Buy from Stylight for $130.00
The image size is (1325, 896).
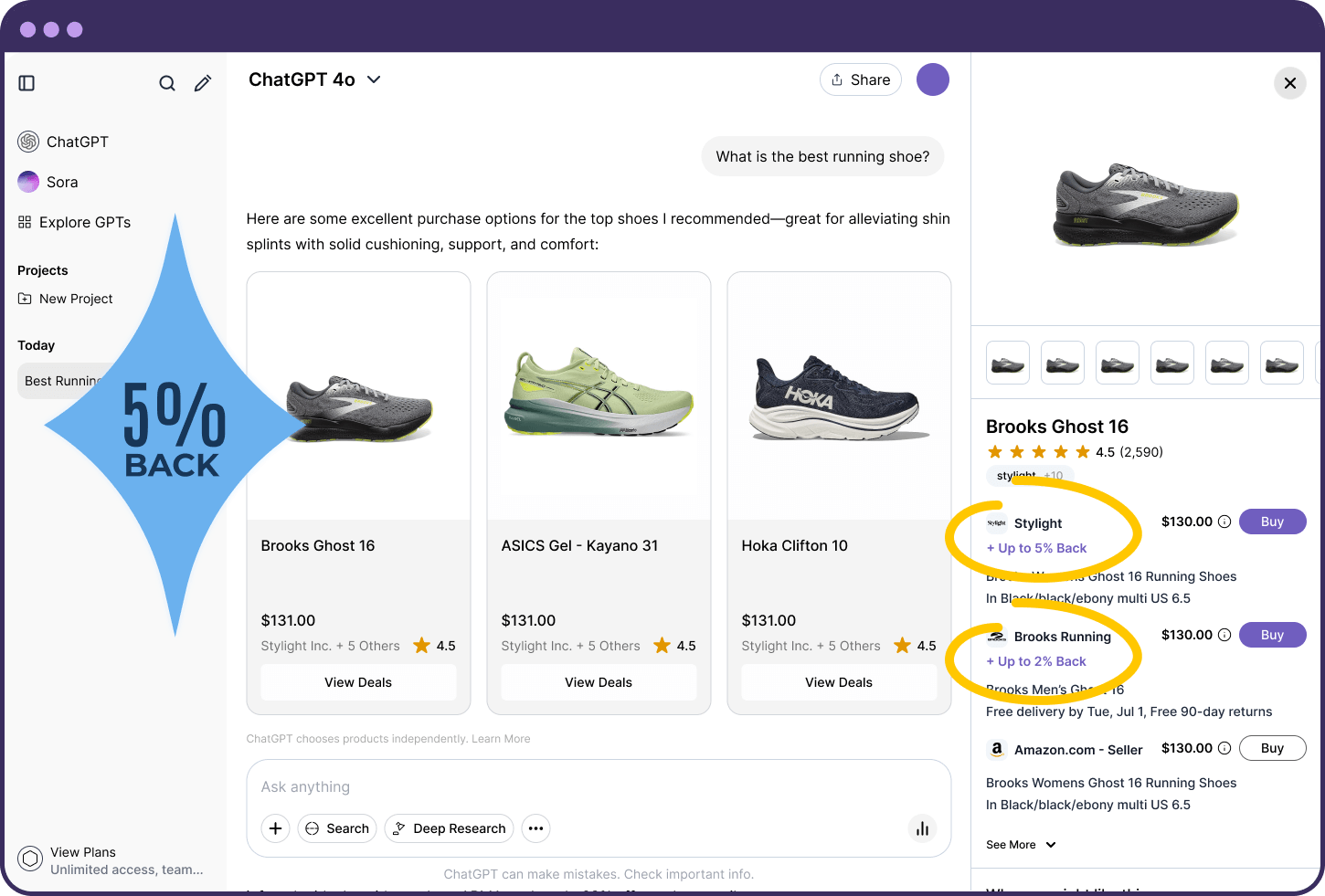[x=1273, y=522]
